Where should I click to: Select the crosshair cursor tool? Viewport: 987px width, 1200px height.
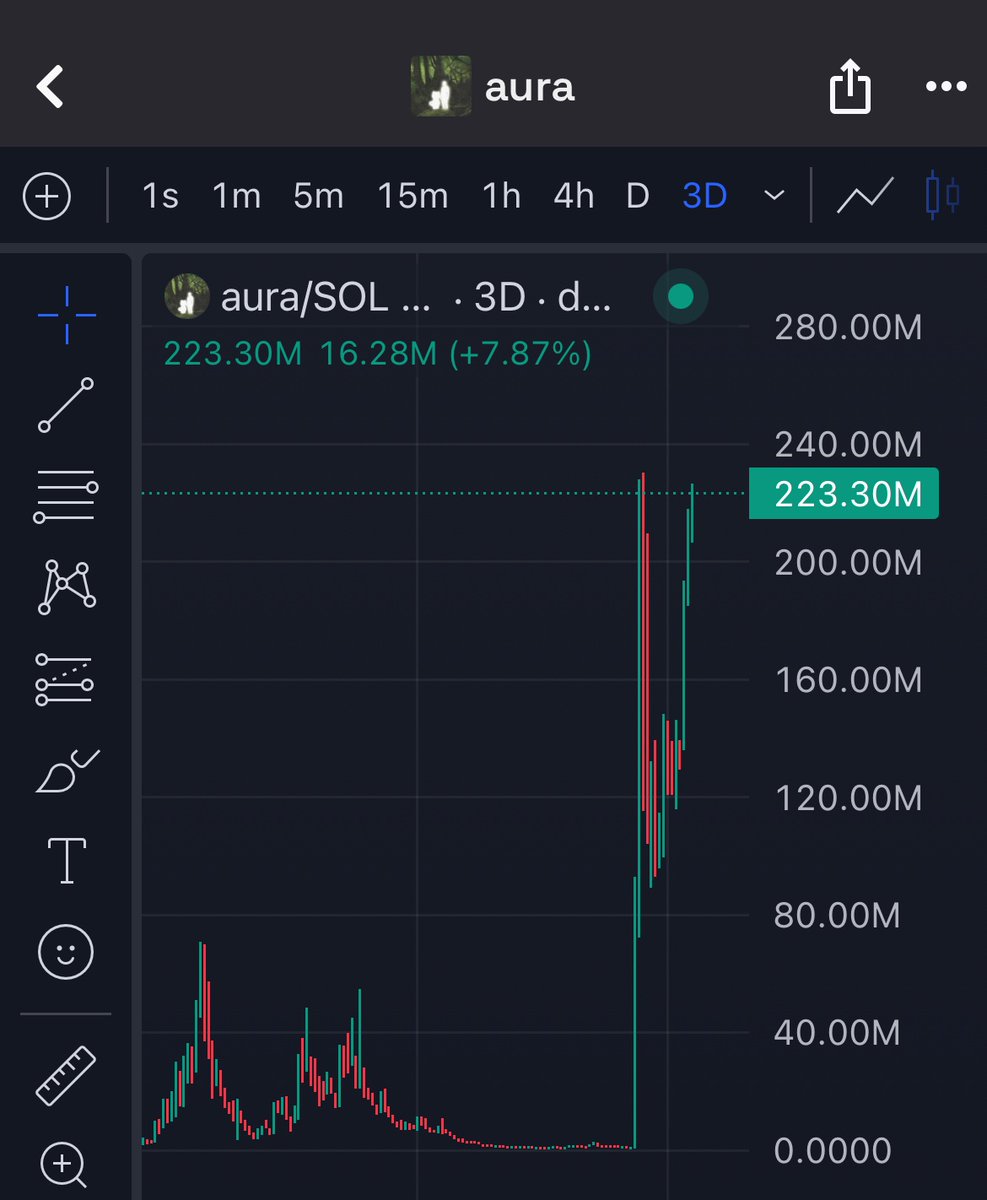67,315
